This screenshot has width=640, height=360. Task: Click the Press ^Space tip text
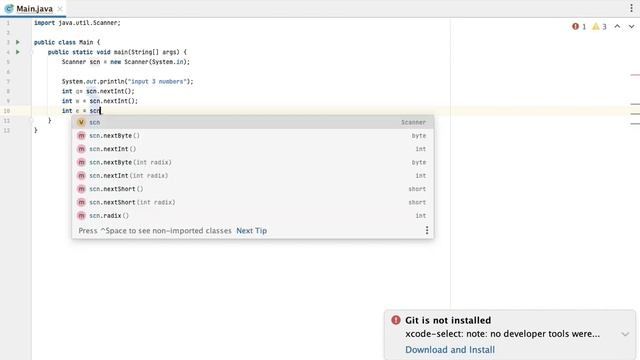tap(155, 231)
